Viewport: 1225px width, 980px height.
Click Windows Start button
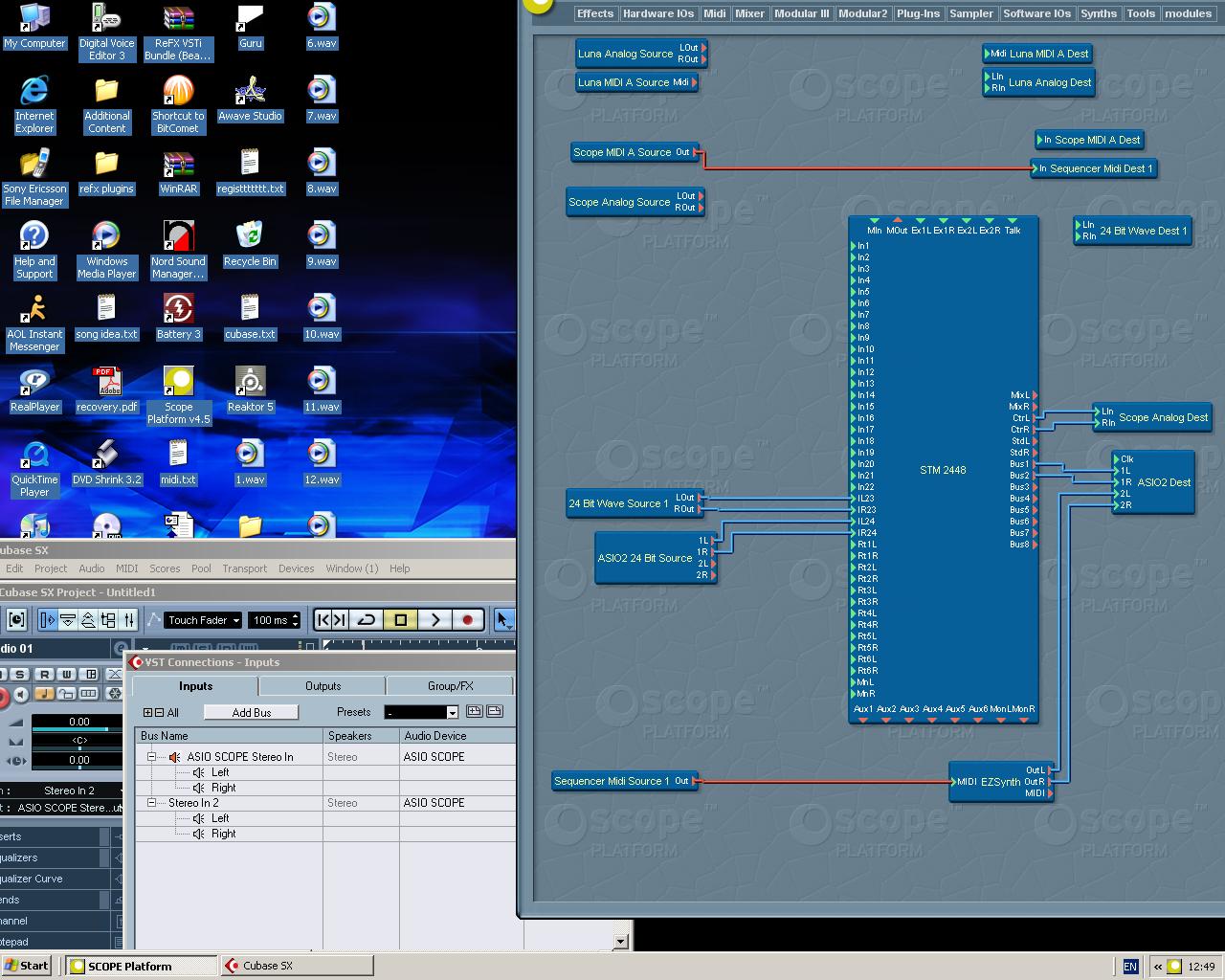click(27, 966)
